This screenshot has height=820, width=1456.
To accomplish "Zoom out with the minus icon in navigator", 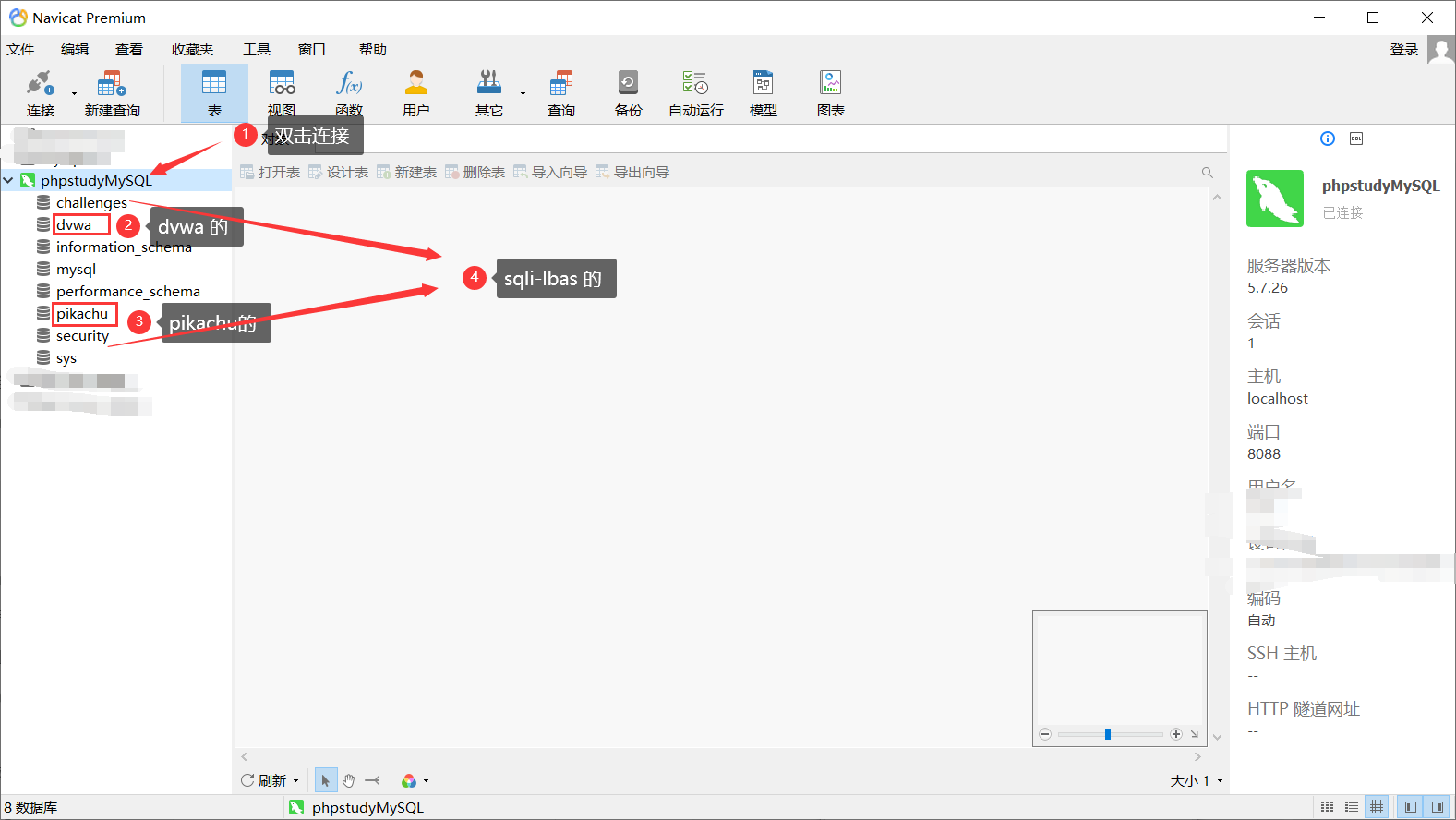I will [x=1045, y=734].
